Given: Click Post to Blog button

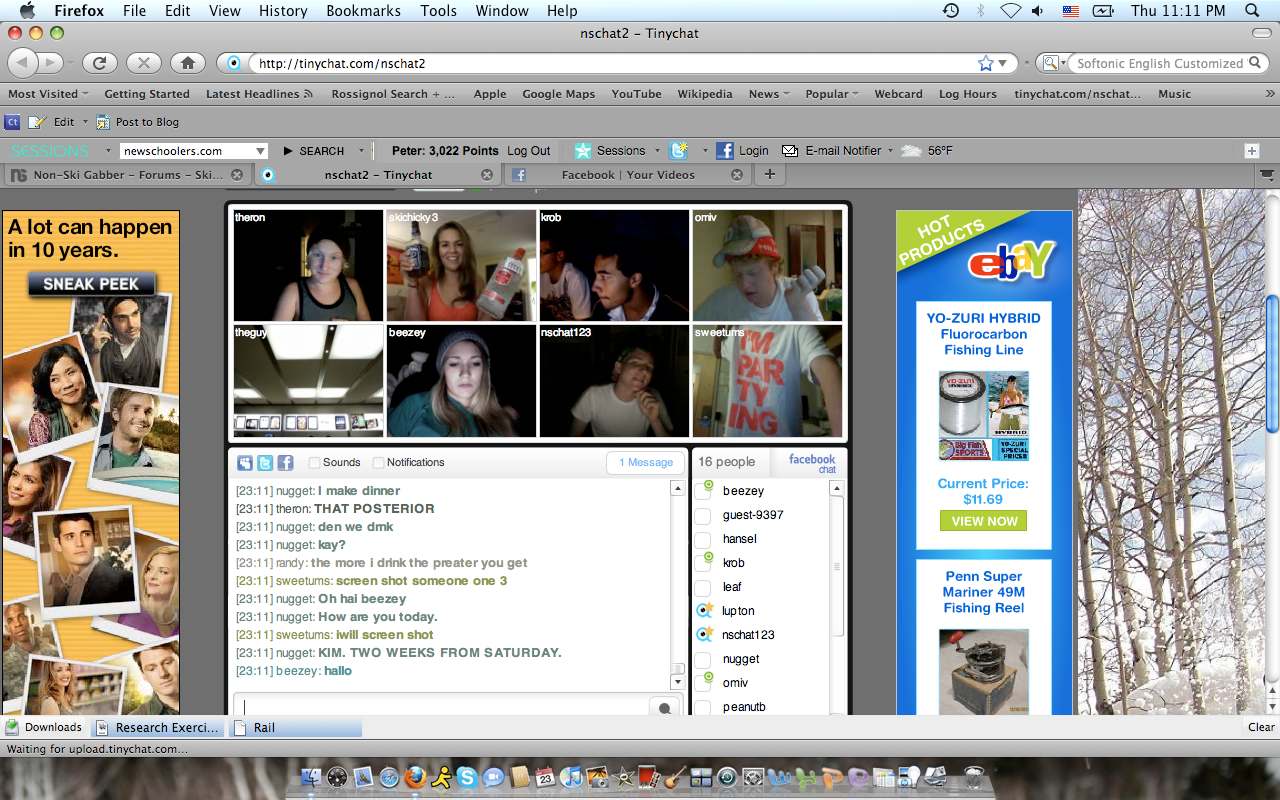Looking at the screenshot, I should tap(138, 122).
